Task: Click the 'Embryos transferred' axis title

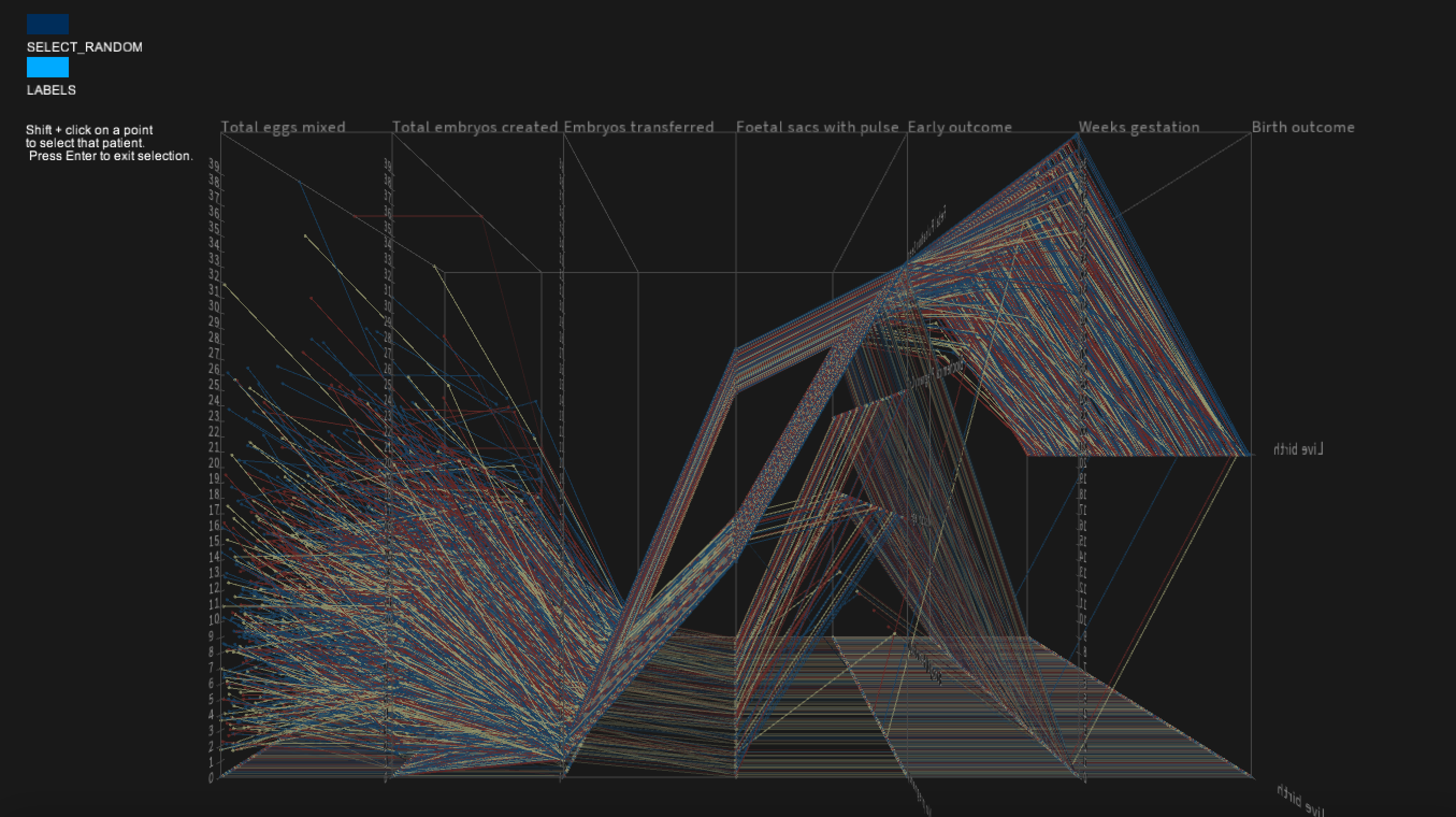Action: coord(639,127)
